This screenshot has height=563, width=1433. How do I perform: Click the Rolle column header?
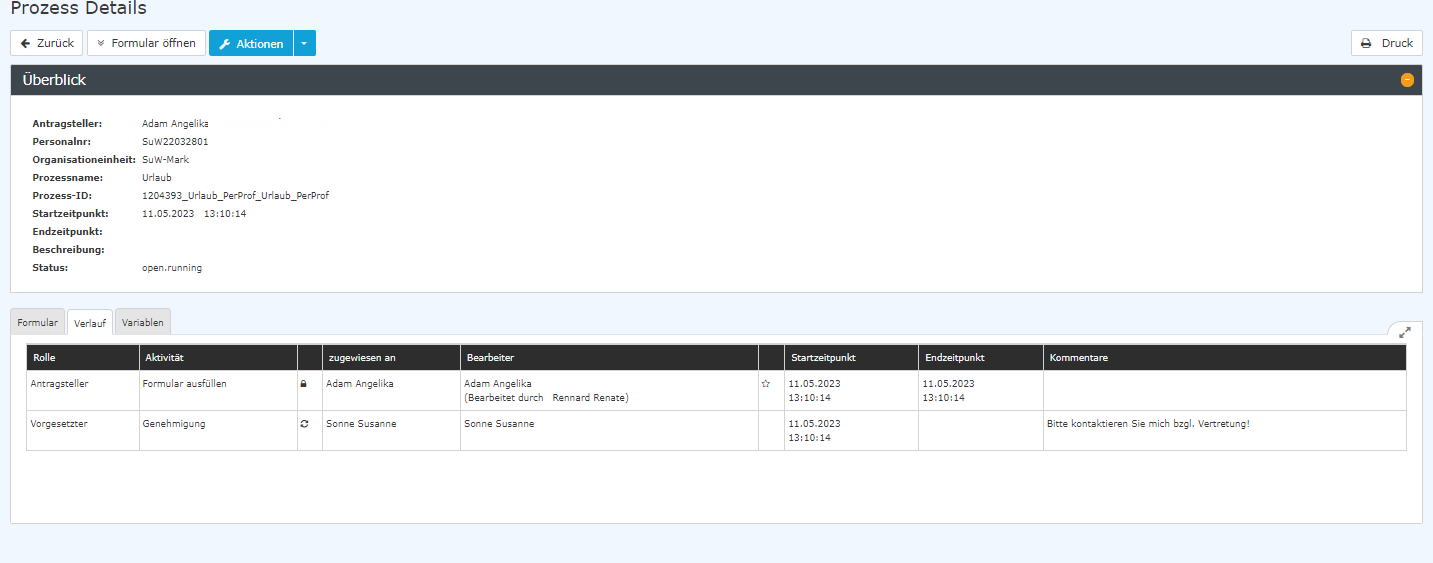pyautogui.click(x=44, y=358)
